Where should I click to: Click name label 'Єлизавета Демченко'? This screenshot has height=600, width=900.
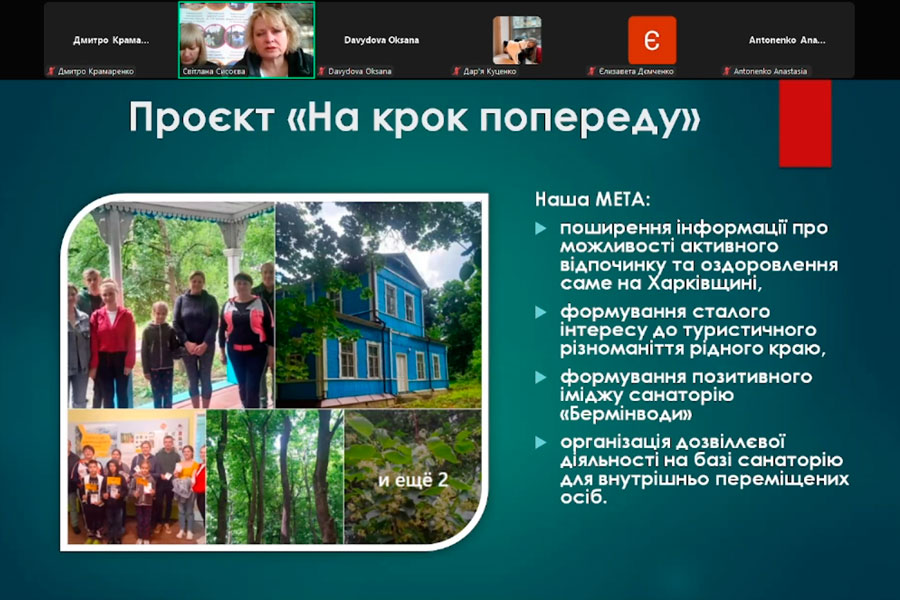(635, 72)
